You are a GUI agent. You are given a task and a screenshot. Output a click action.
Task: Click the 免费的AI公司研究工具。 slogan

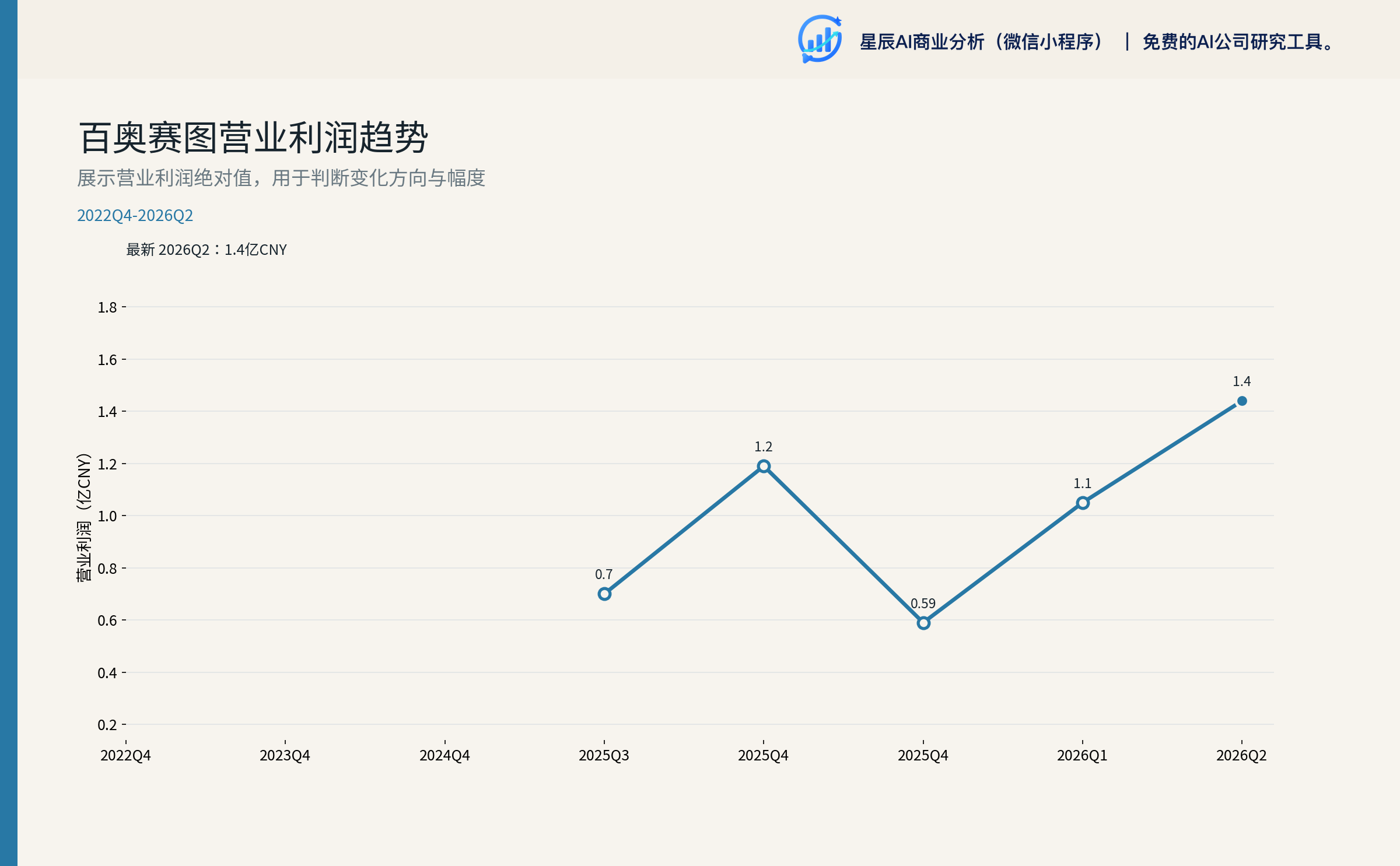tap(1238, 42)
